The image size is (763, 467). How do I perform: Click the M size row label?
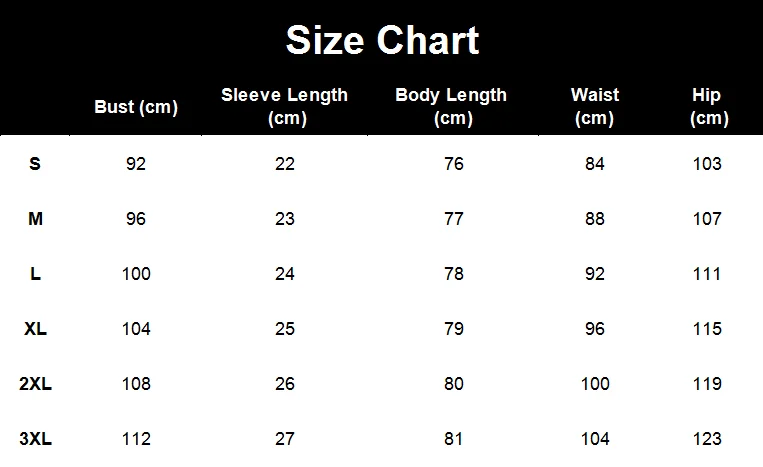[x=35, y=218]
